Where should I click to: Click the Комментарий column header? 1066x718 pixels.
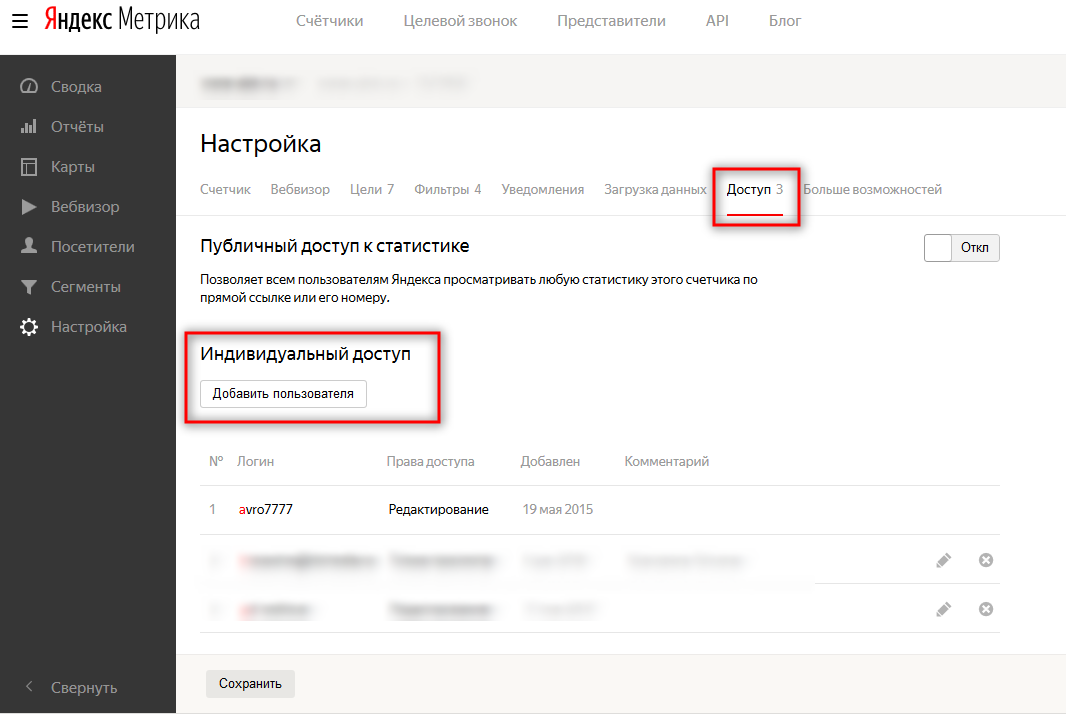click(x=666, y=462)
